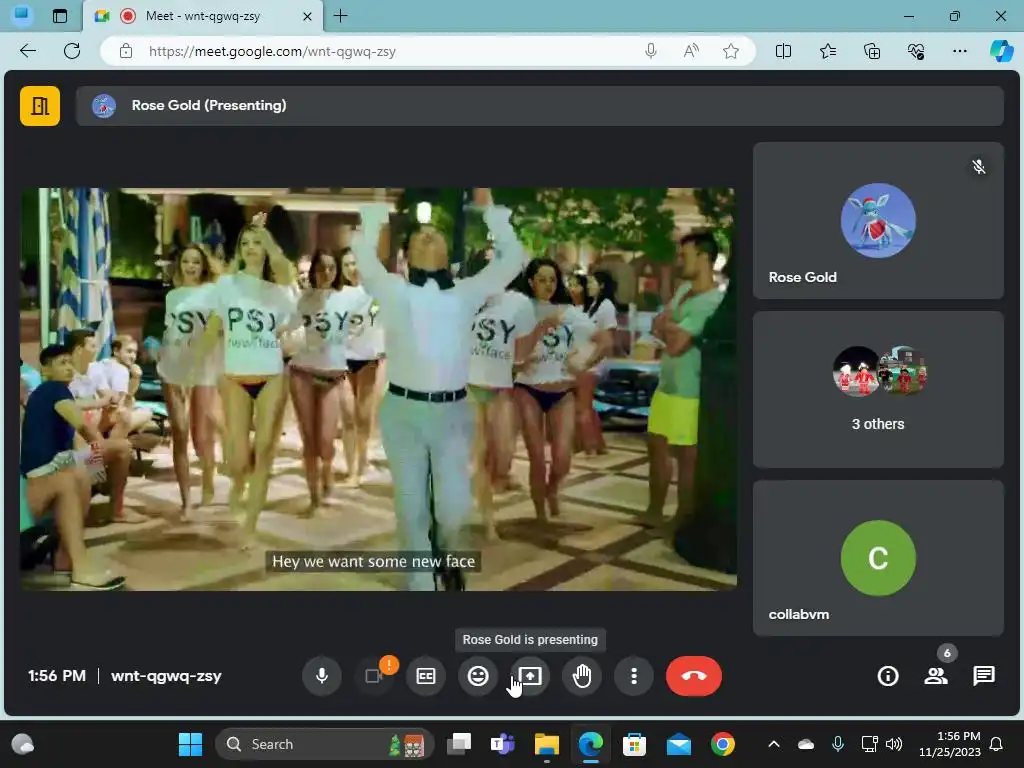Click the meeting code wnt-qgwq-zsy text
1024x768 pixels.
tap(166, 676)
